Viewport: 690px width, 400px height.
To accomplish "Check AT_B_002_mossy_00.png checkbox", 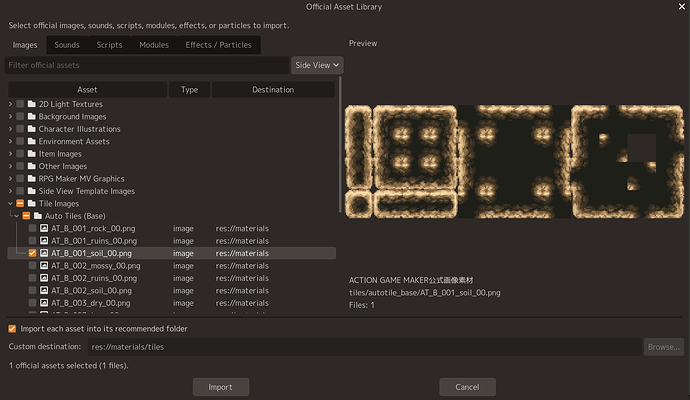I will point(32,265).
